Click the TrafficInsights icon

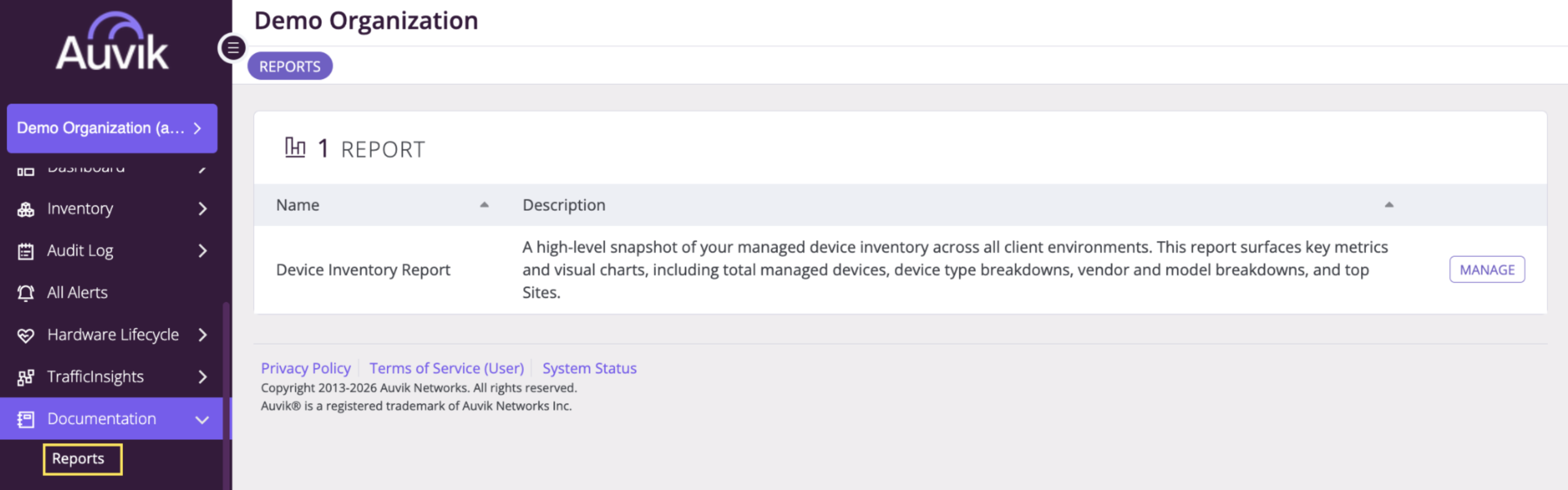click(x=26, y=377)
